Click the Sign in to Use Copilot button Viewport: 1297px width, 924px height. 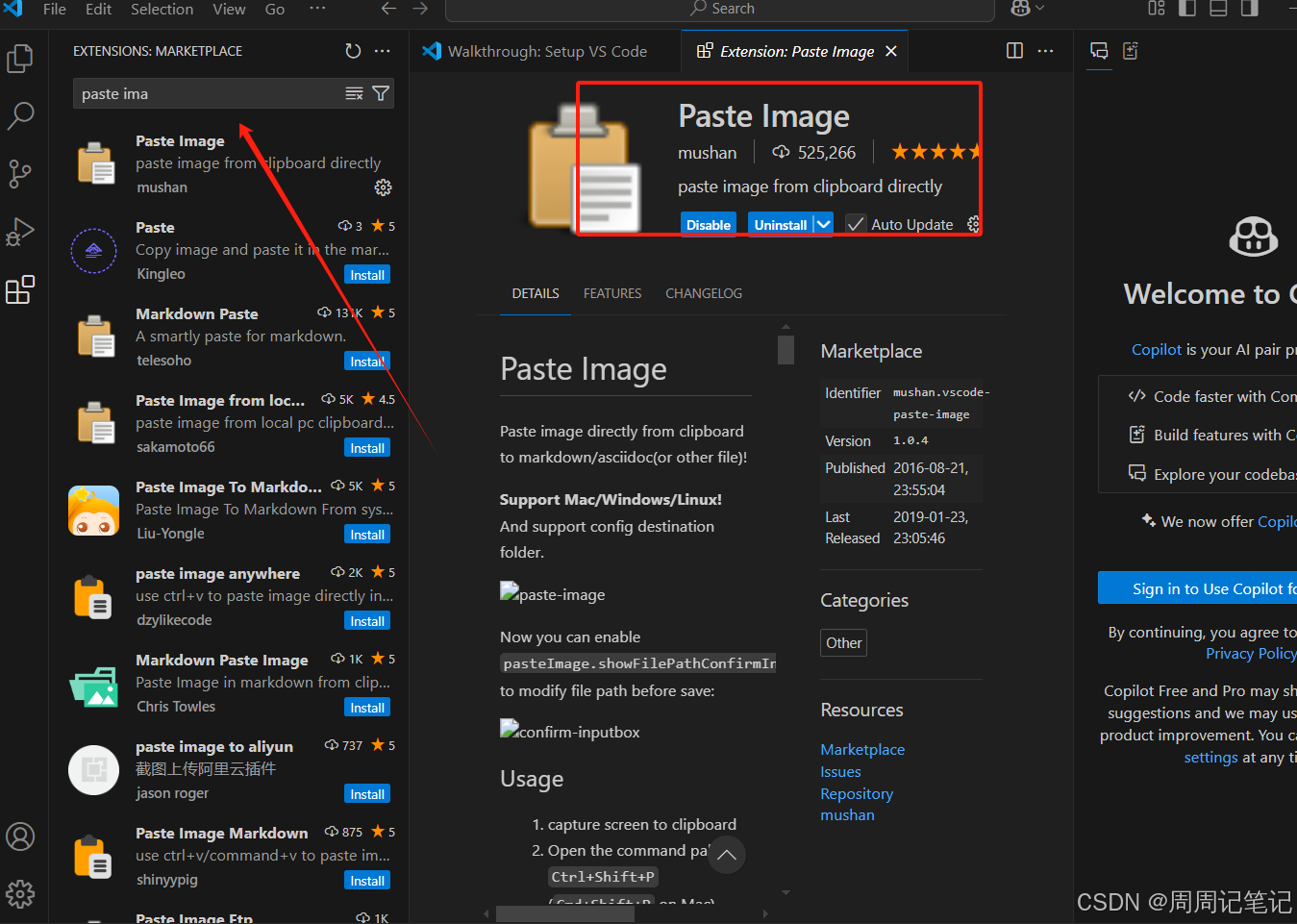pyautogui.click(x=1198, y=588)
